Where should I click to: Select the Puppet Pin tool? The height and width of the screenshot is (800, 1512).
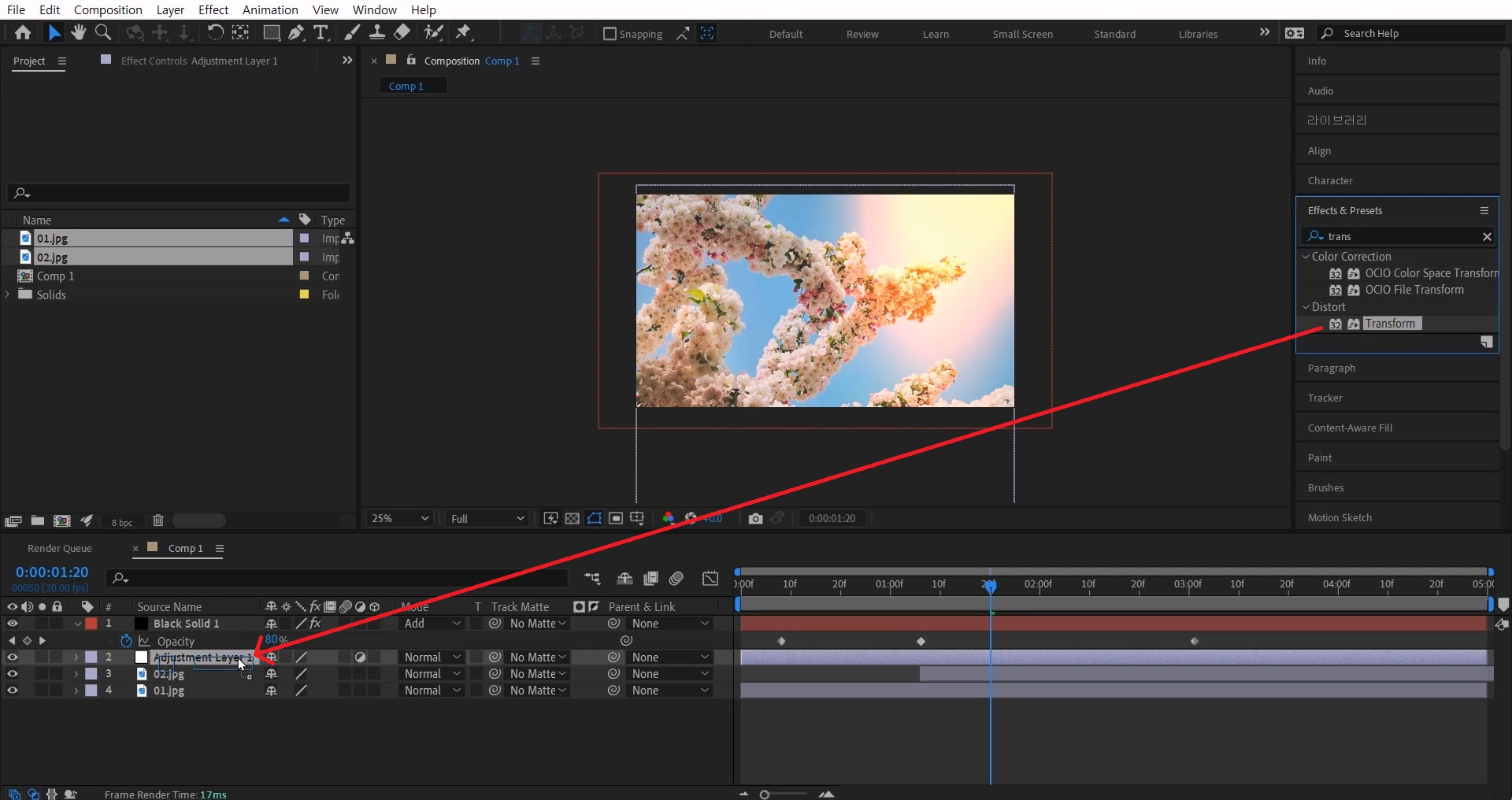(x=464, y=32)
